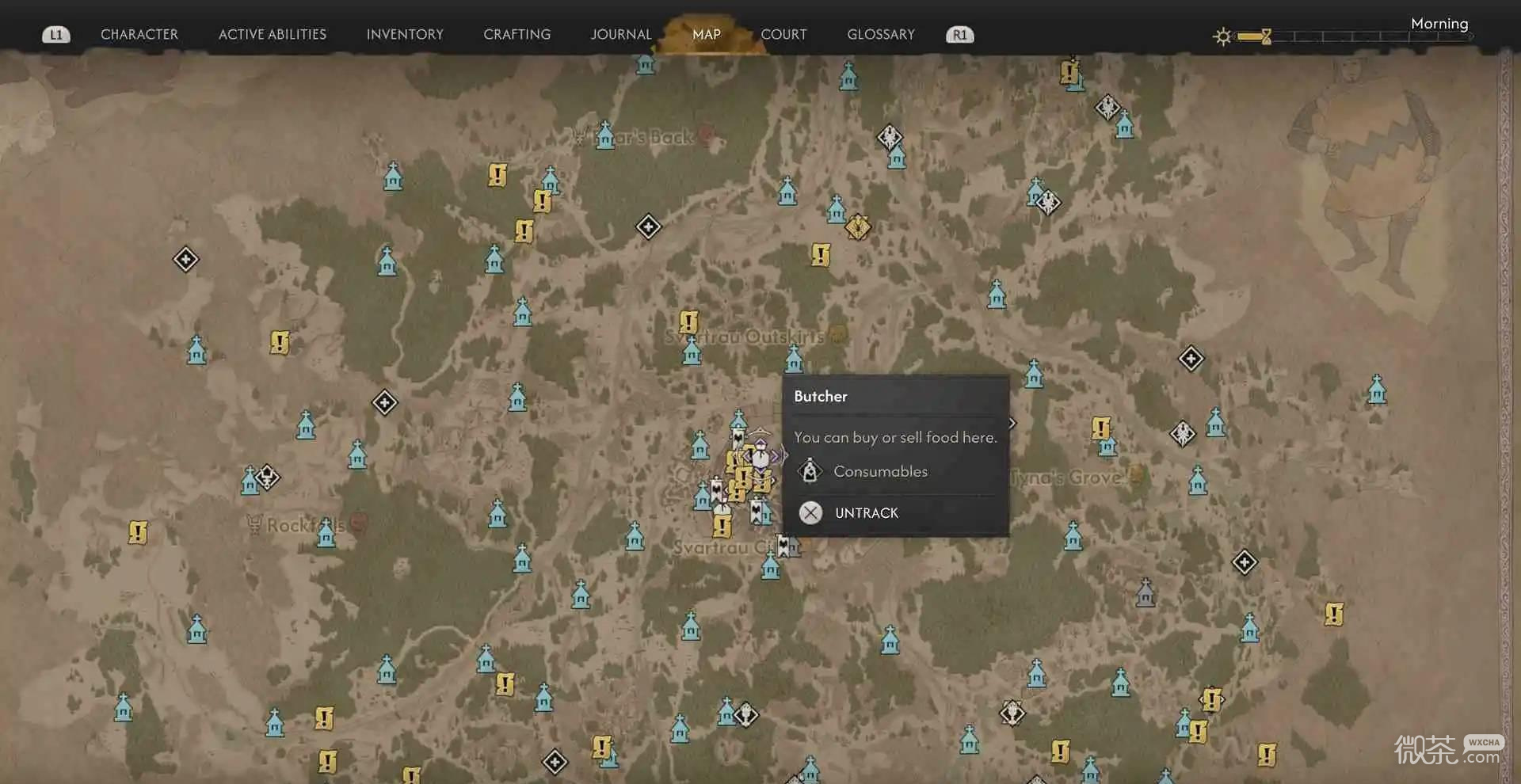
Task: Click the gold diamond-shaped point of interest marker
Action: point(857,227)
